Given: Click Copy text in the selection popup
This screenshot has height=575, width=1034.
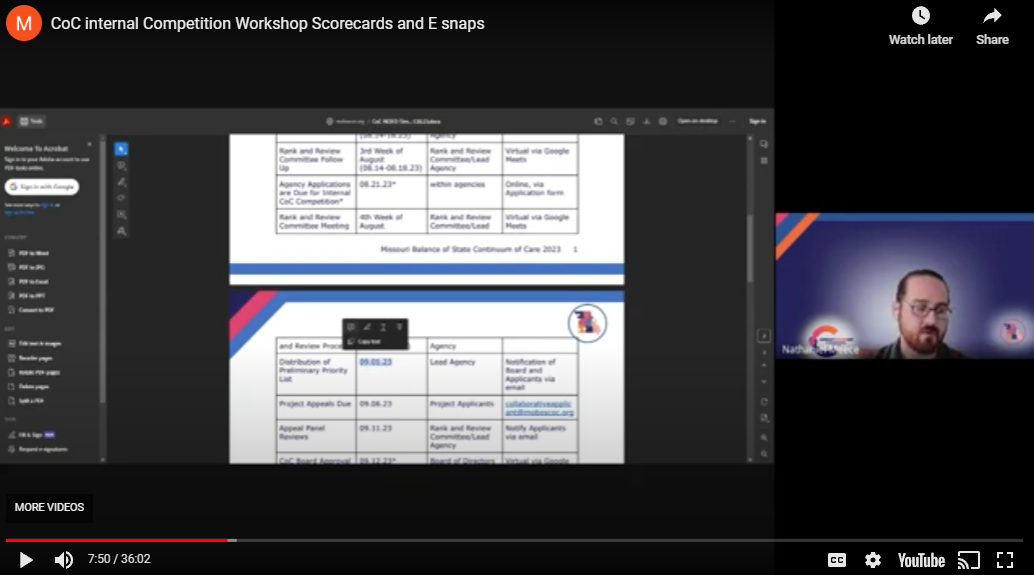Looking at the screenshot, I should (365, 342).
